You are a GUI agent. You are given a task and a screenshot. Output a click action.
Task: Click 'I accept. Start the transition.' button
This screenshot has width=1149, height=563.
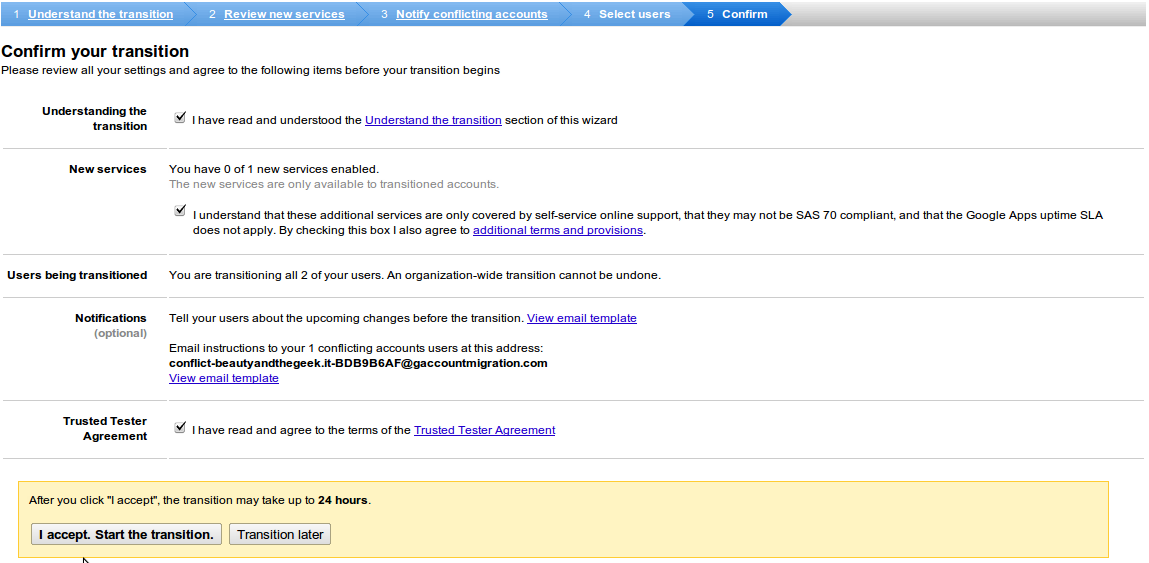click(126, 534)
